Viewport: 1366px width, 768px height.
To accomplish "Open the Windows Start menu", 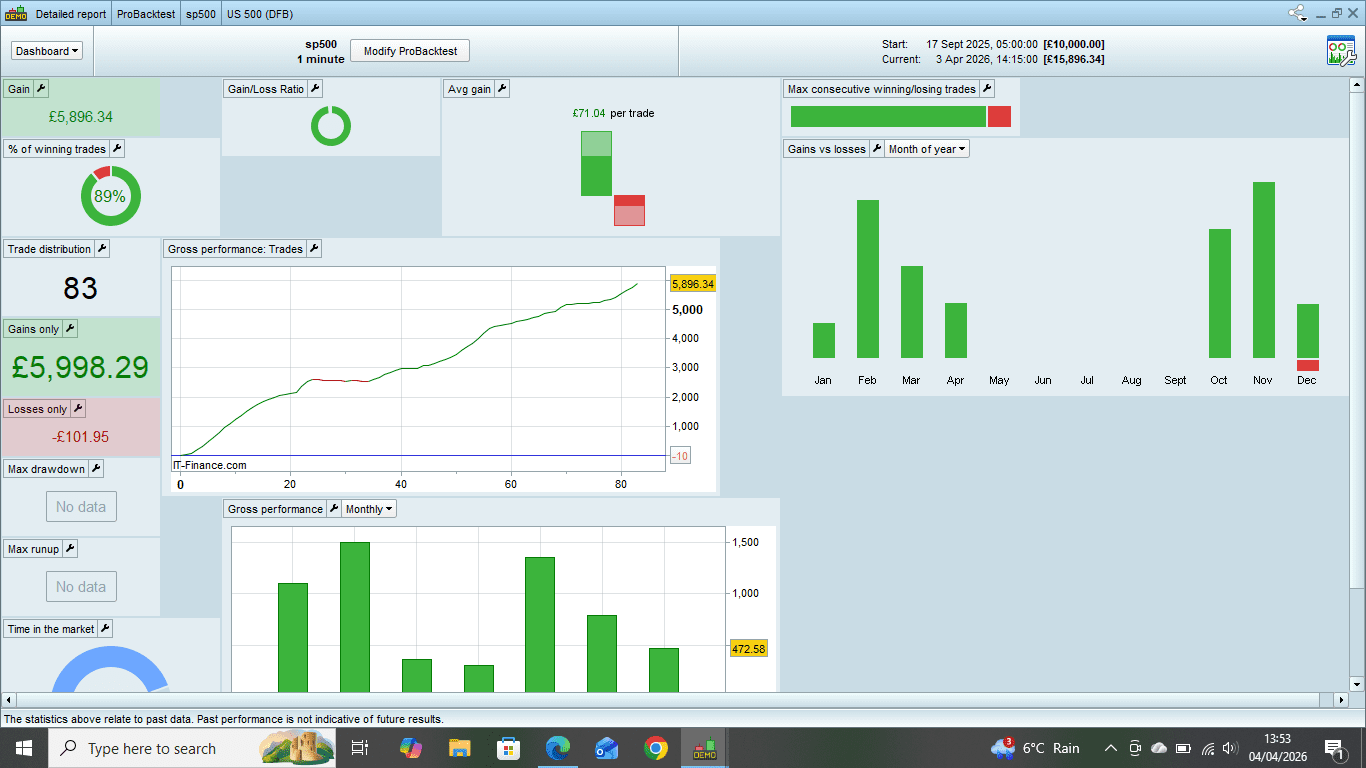I will point(24,748).
